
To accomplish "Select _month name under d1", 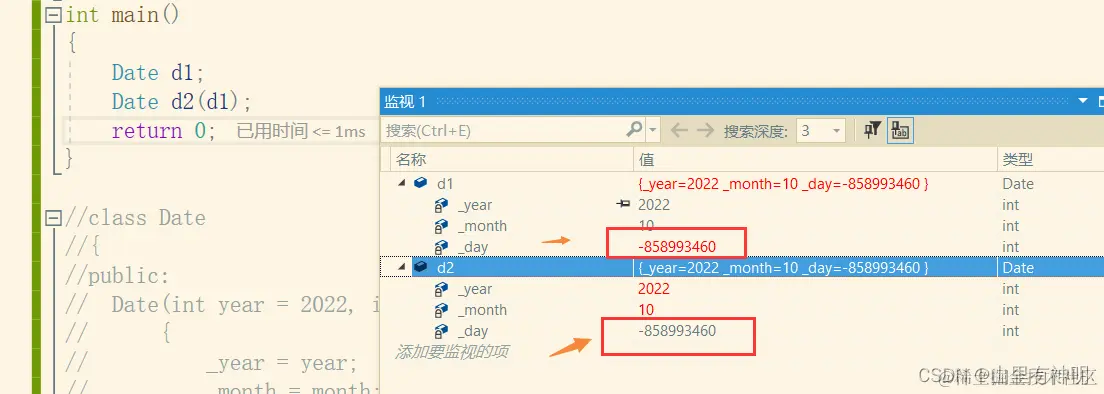I will pyautogui.click(x=482, y=226).
